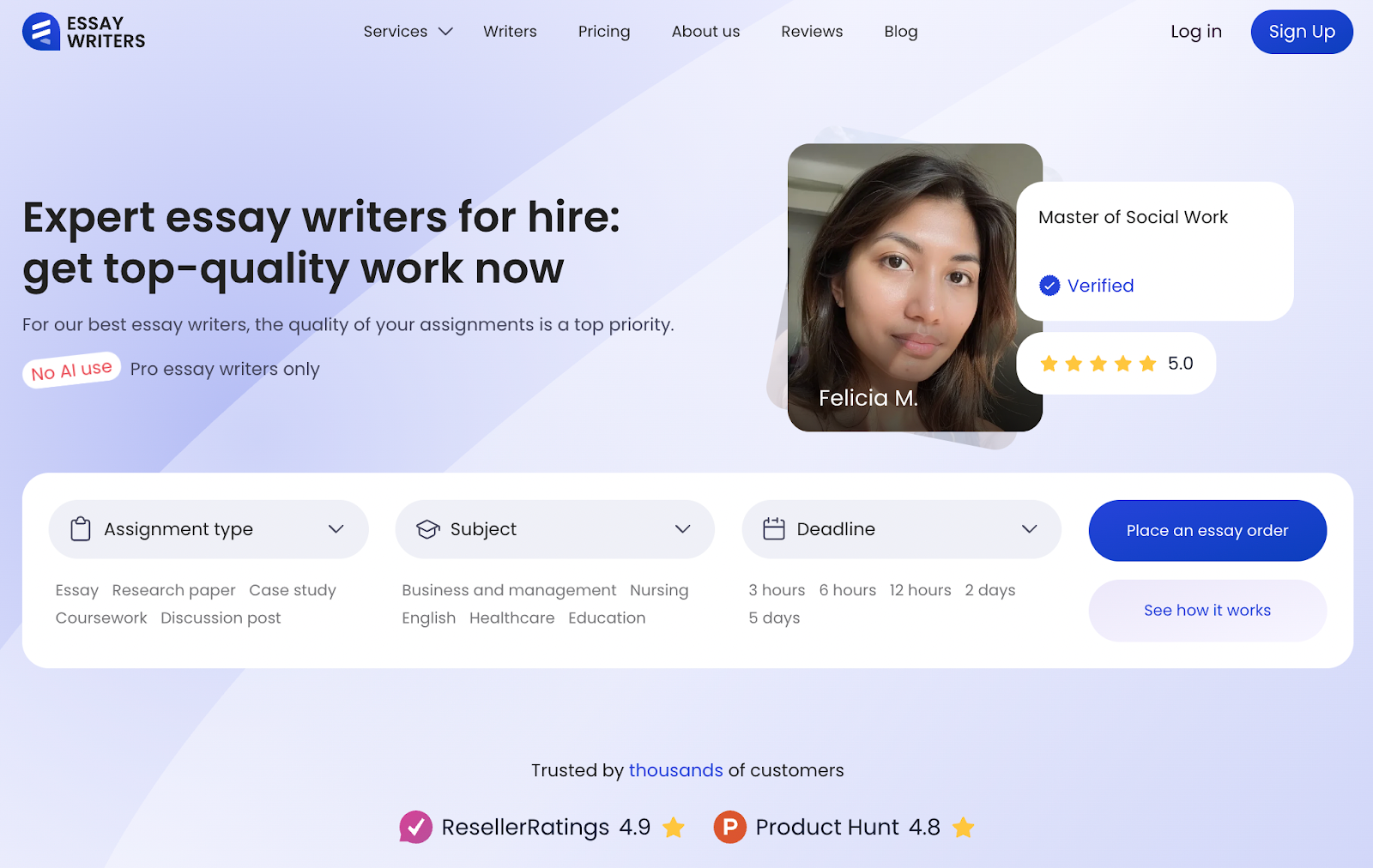Select the Nursing subject option
This screenshot has width=1373, height=868.
pyautogui.click(x=659, y=590)
